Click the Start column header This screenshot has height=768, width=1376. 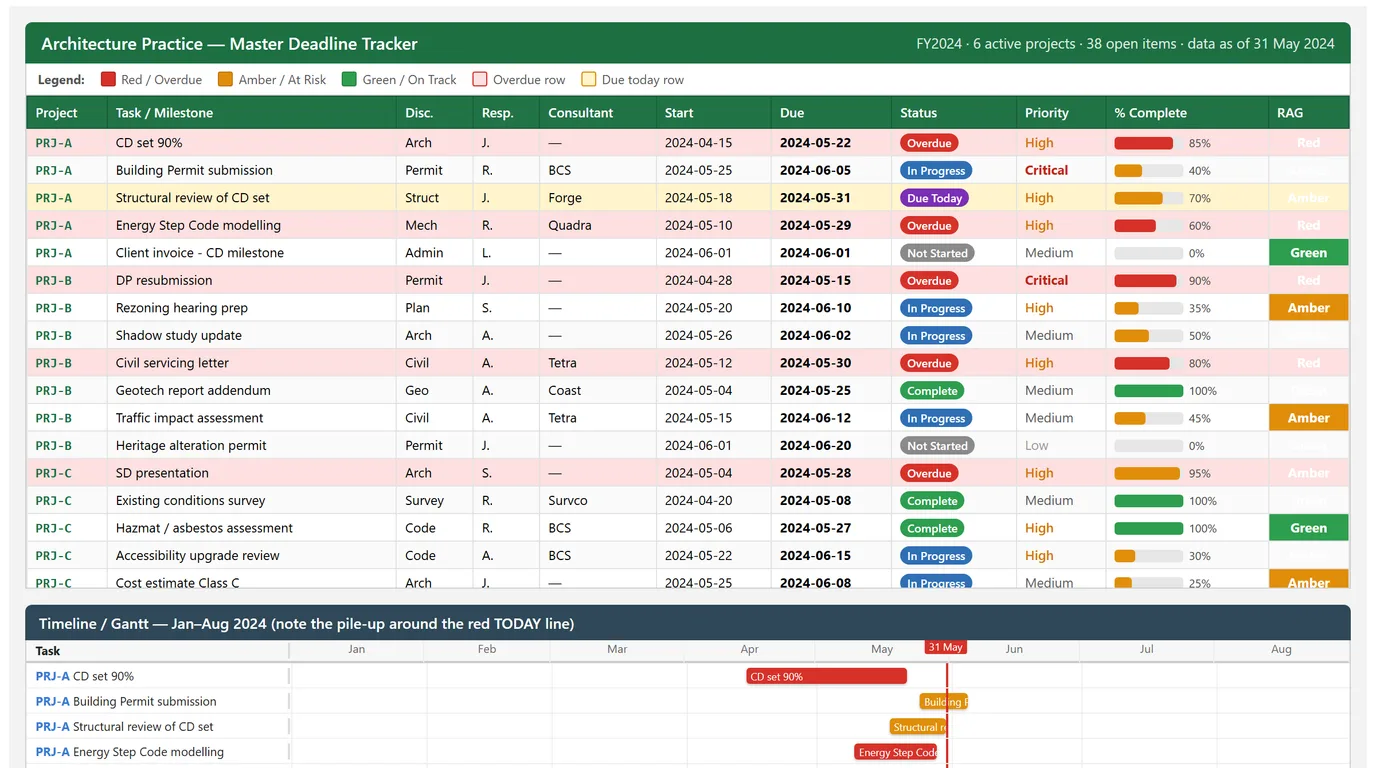pyautogui.click(x=713, y=113)
